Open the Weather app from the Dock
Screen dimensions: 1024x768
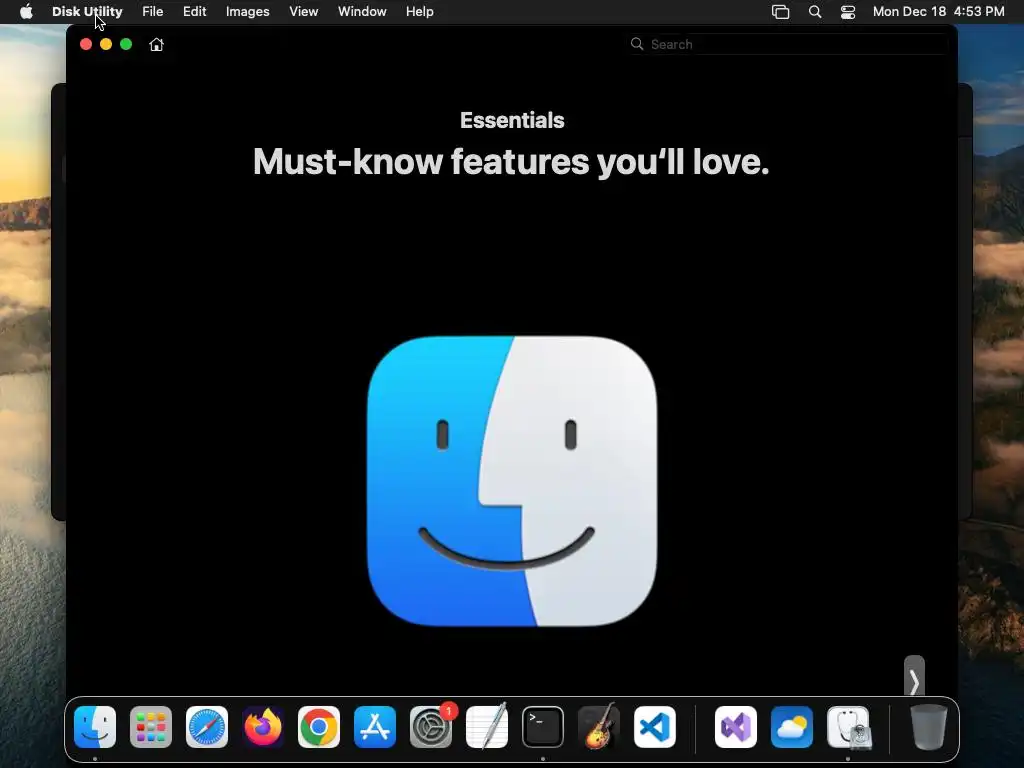click(x=792, y=727)
